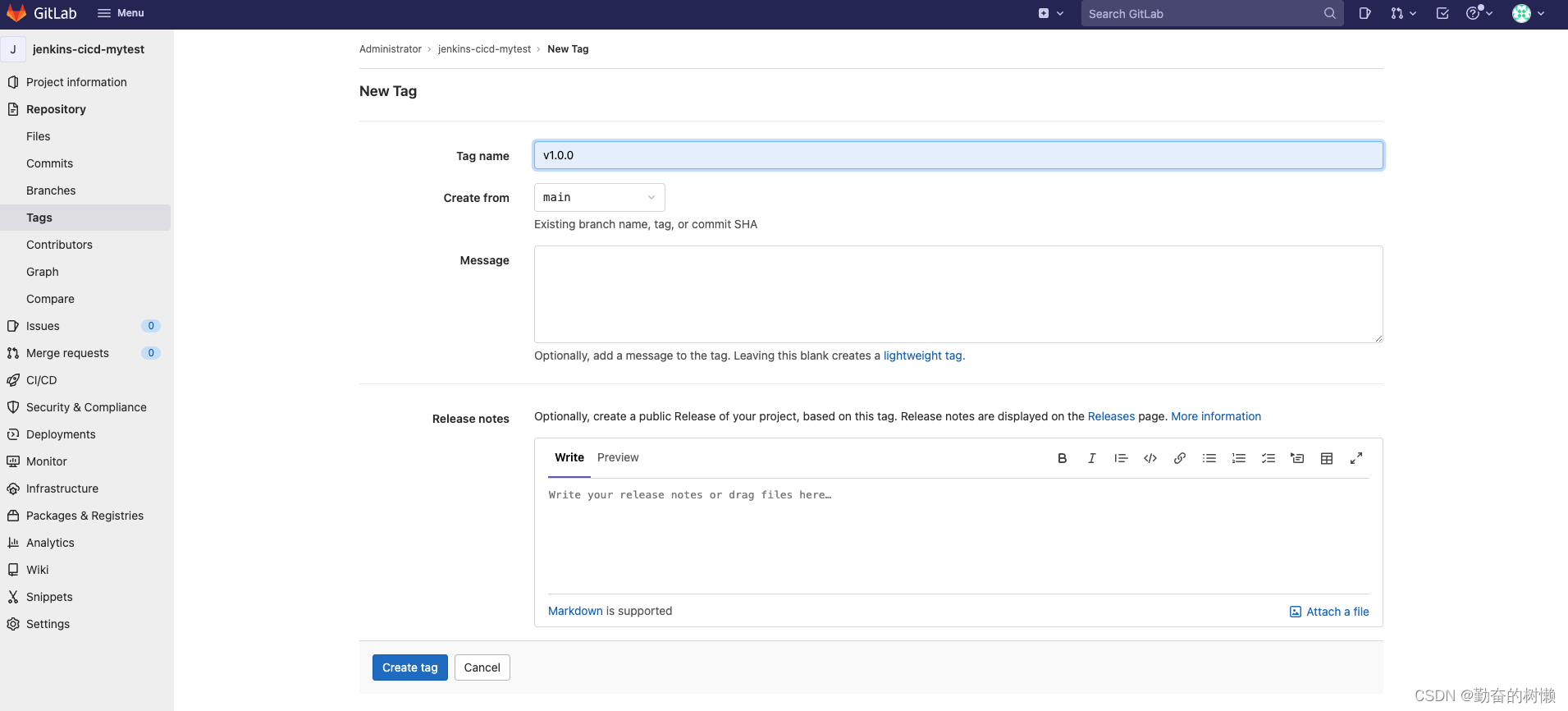
Task: Click the Issues sidebar icon
Action: click(13, 326)
